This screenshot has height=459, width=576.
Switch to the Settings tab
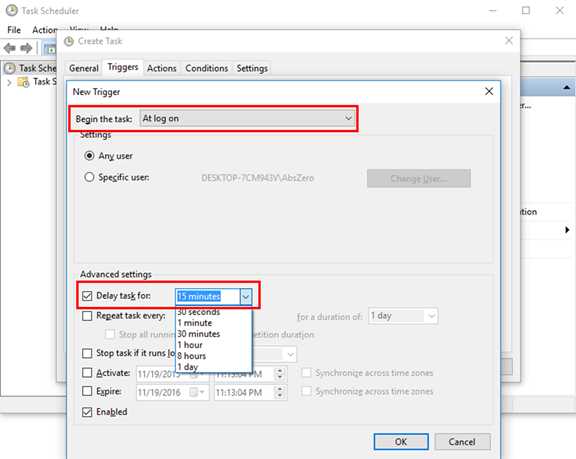[252, 68]
